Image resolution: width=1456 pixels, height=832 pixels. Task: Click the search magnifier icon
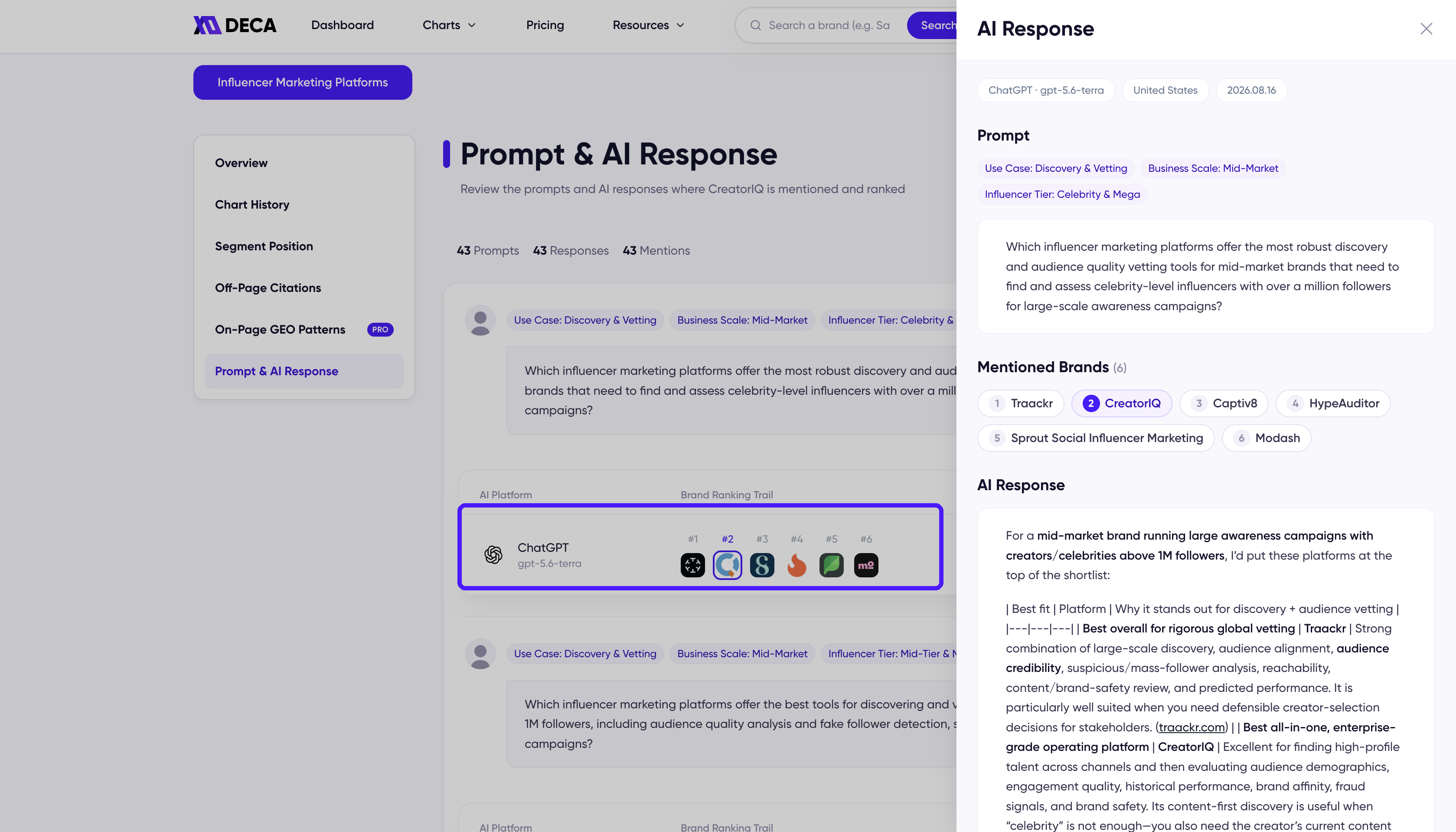(x=755, y=25)
